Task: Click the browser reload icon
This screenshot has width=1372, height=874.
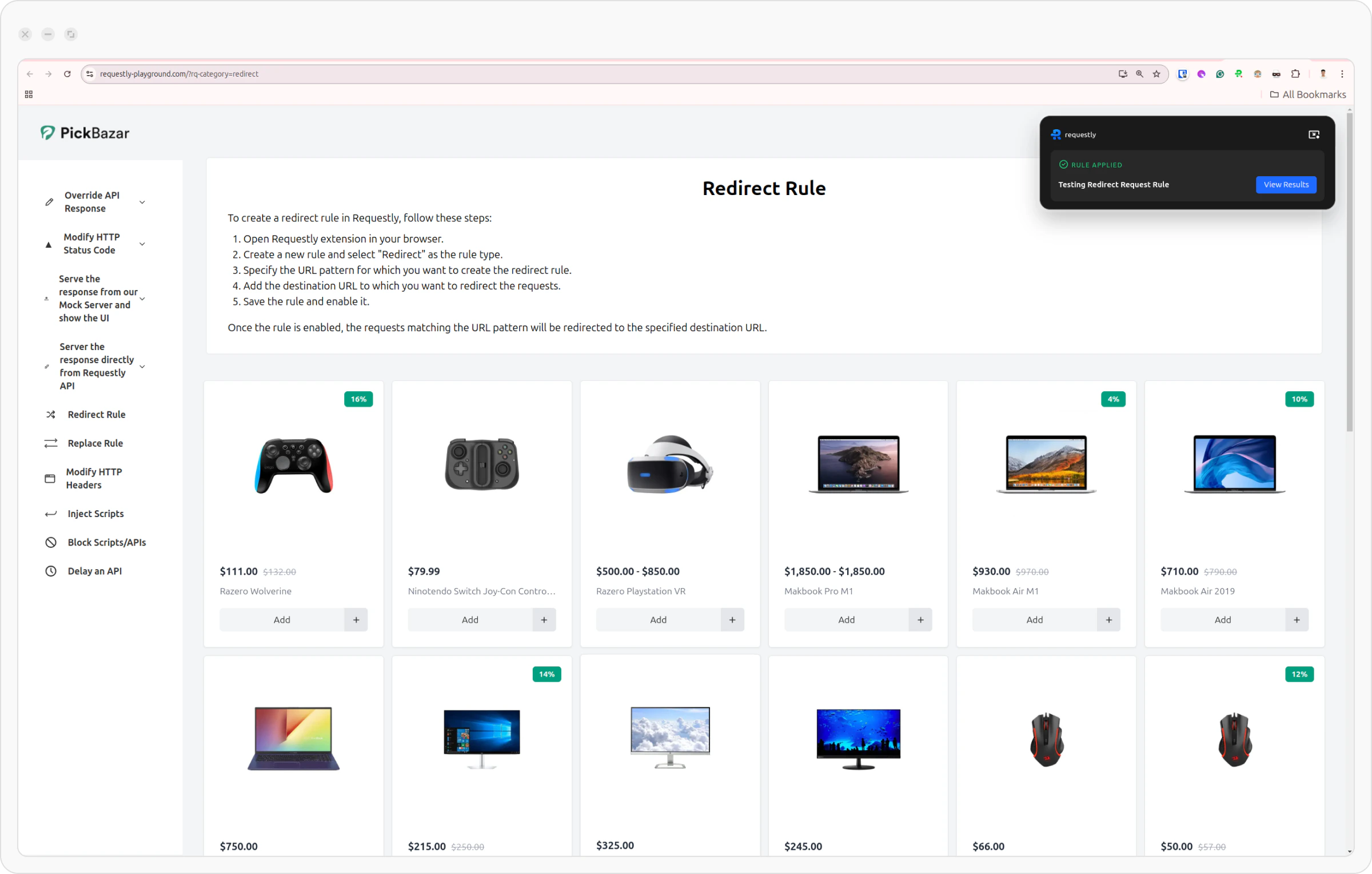Action: [67, 74]
